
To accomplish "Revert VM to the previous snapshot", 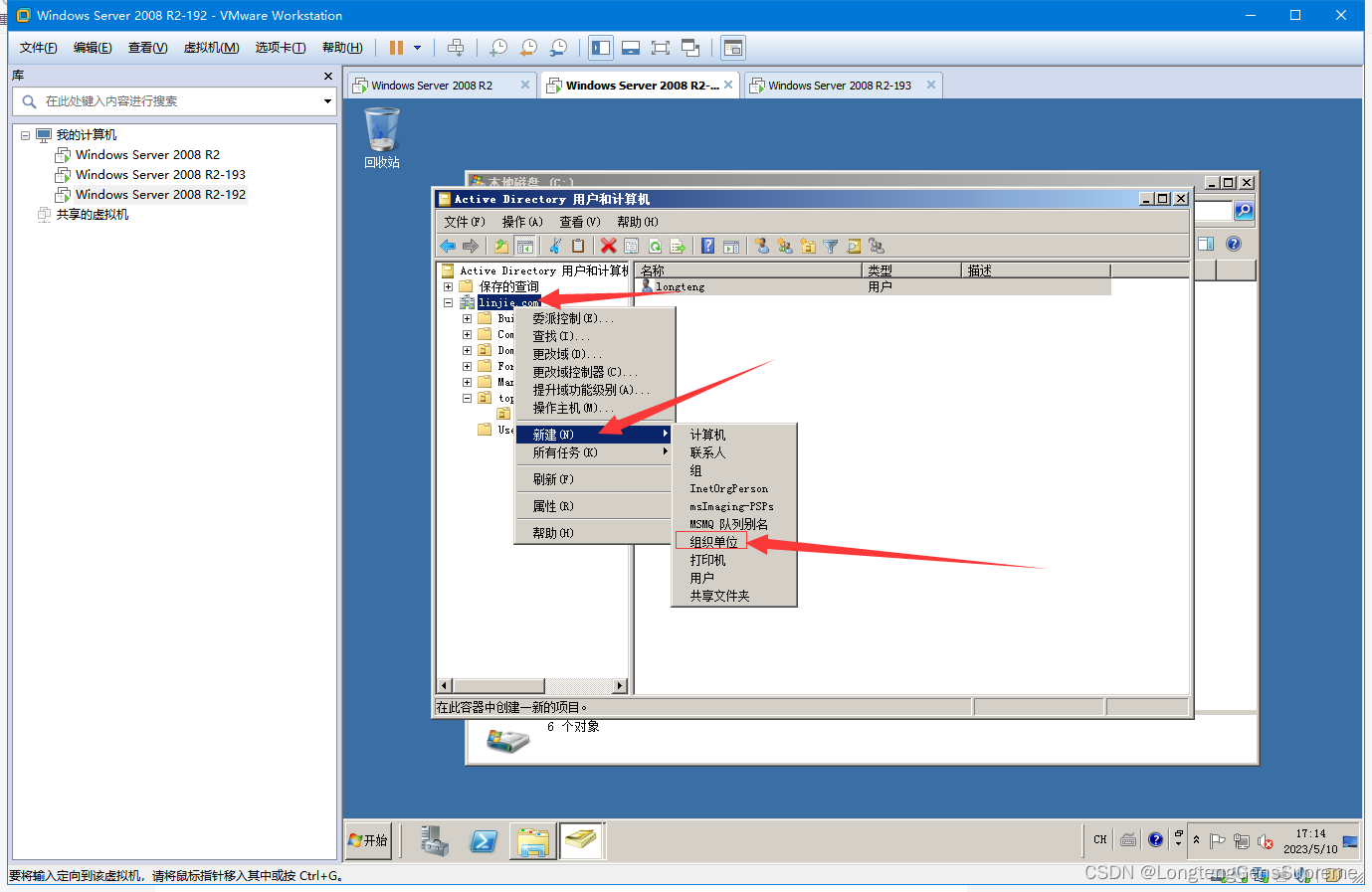I will (529, 48).
